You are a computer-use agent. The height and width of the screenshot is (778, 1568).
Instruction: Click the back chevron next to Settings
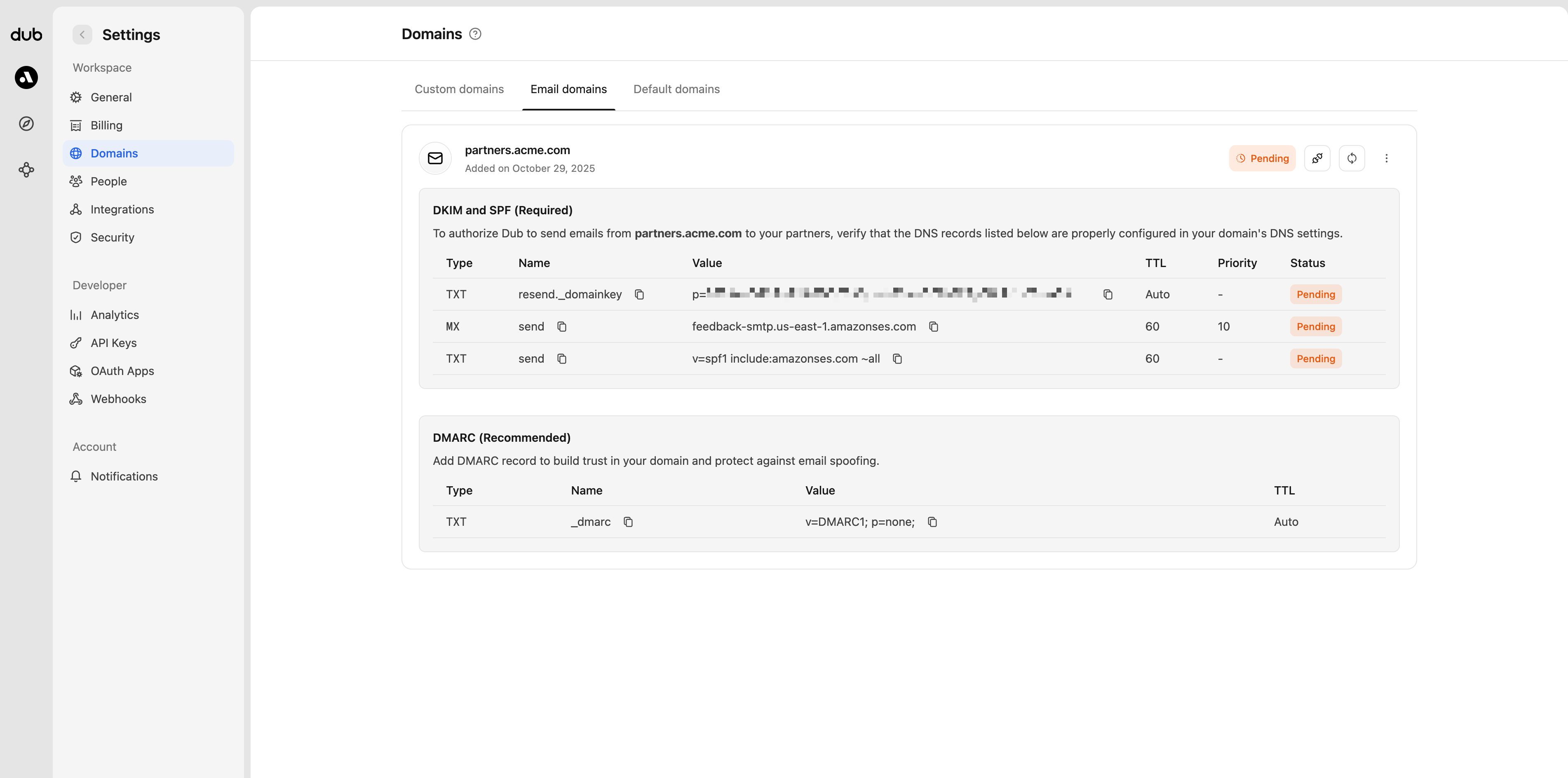point(82,35)
